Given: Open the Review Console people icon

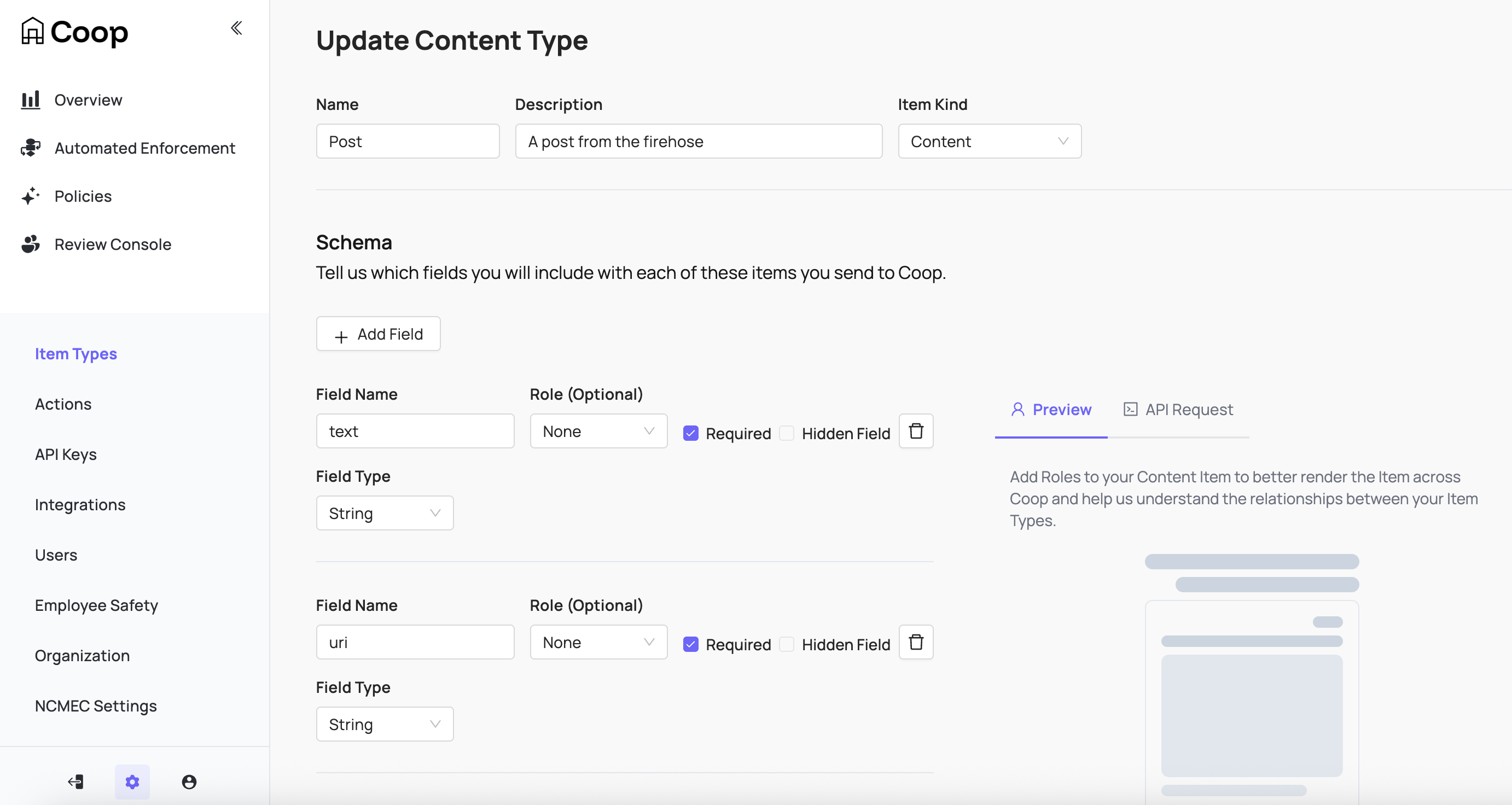Looking at the screenshot, I should pyautogui.click(x=30, y=244).
